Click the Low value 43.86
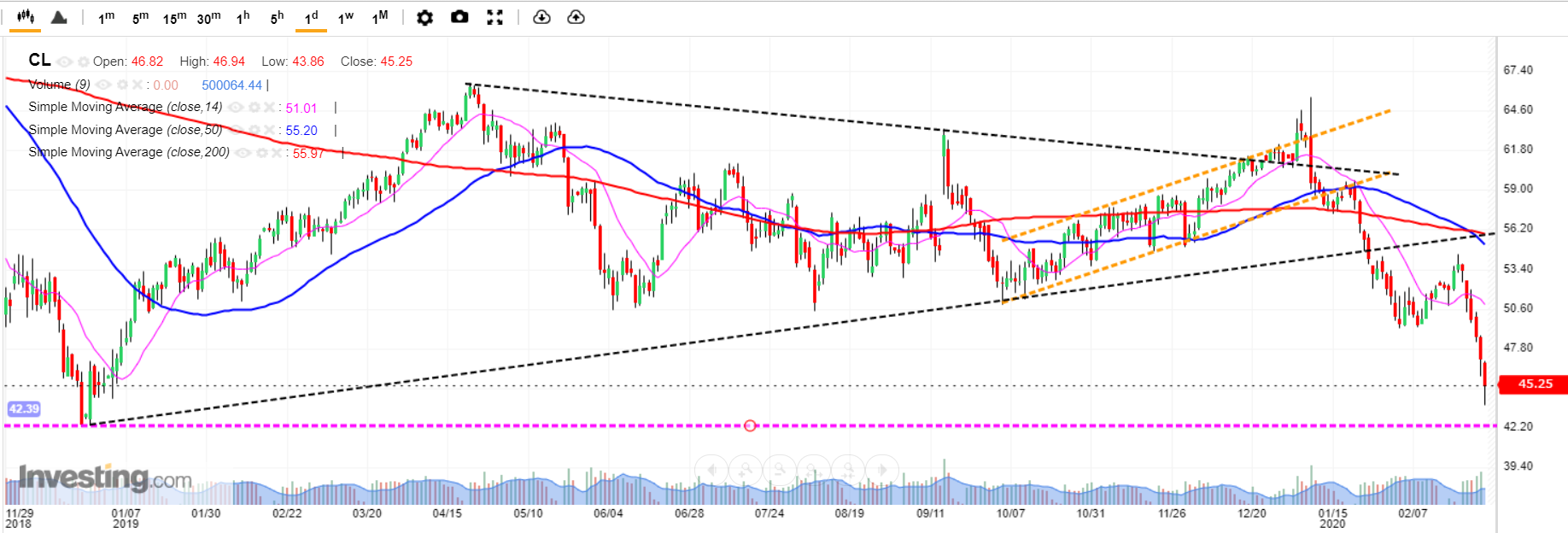The width and height of the screenshot is (1568, 533). click(308, 61)
